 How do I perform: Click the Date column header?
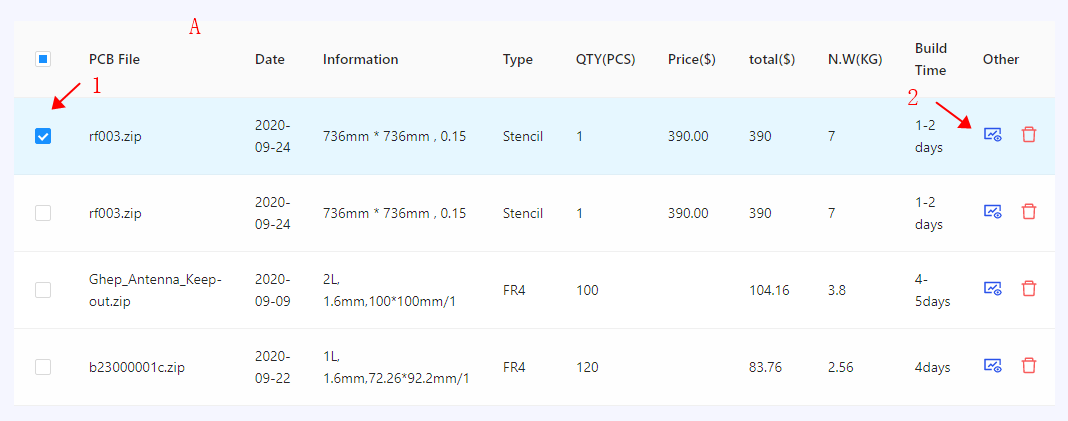[x=270, y=59]
